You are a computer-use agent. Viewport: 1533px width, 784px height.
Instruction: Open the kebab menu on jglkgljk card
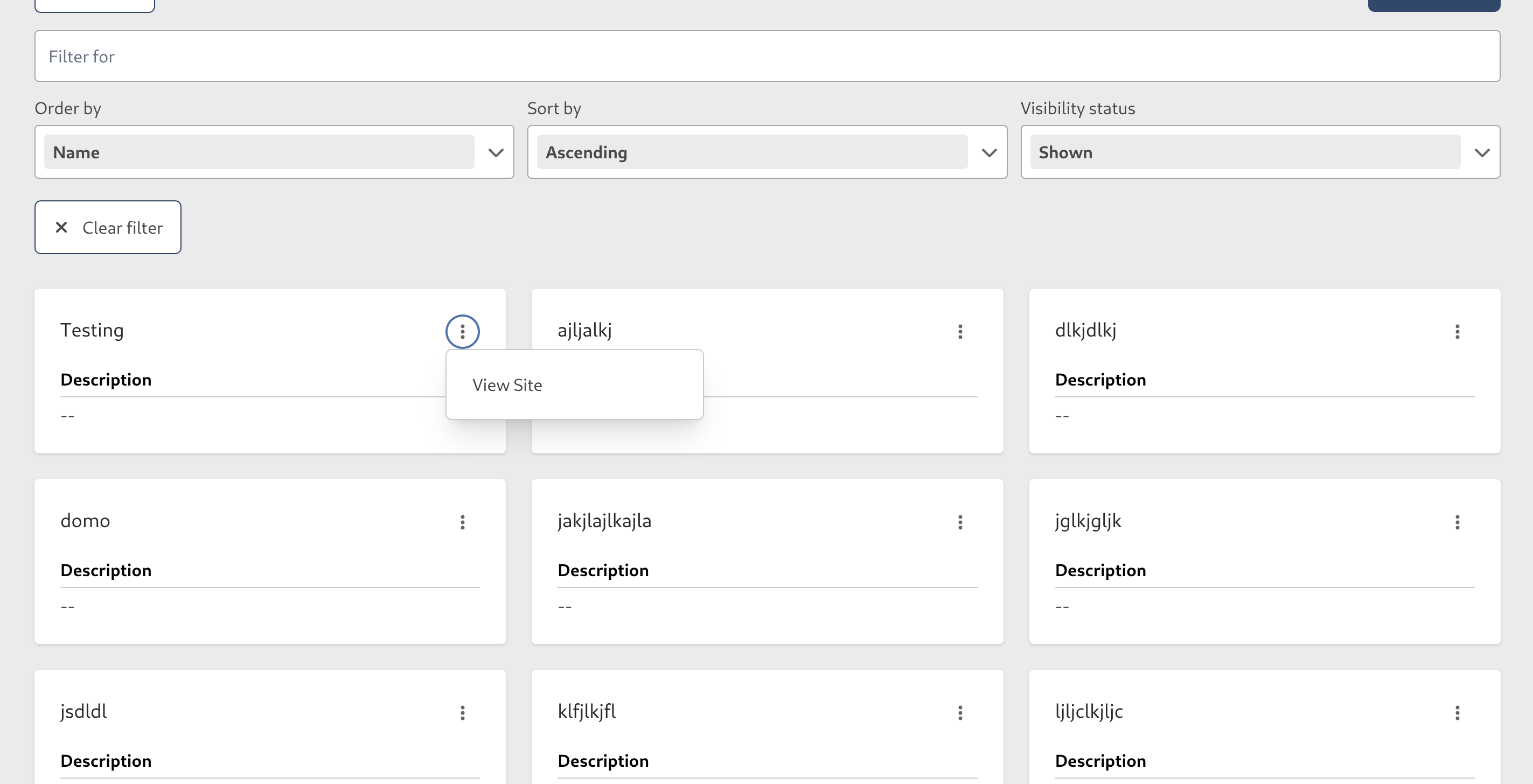[x=1458, y=522]
